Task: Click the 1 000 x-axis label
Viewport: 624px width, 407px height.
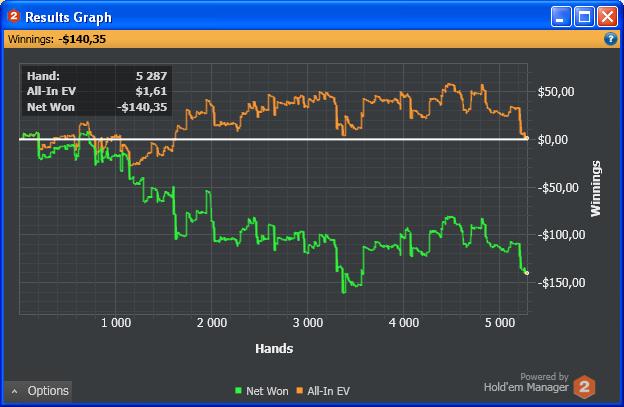Action: tap(116, 323)
